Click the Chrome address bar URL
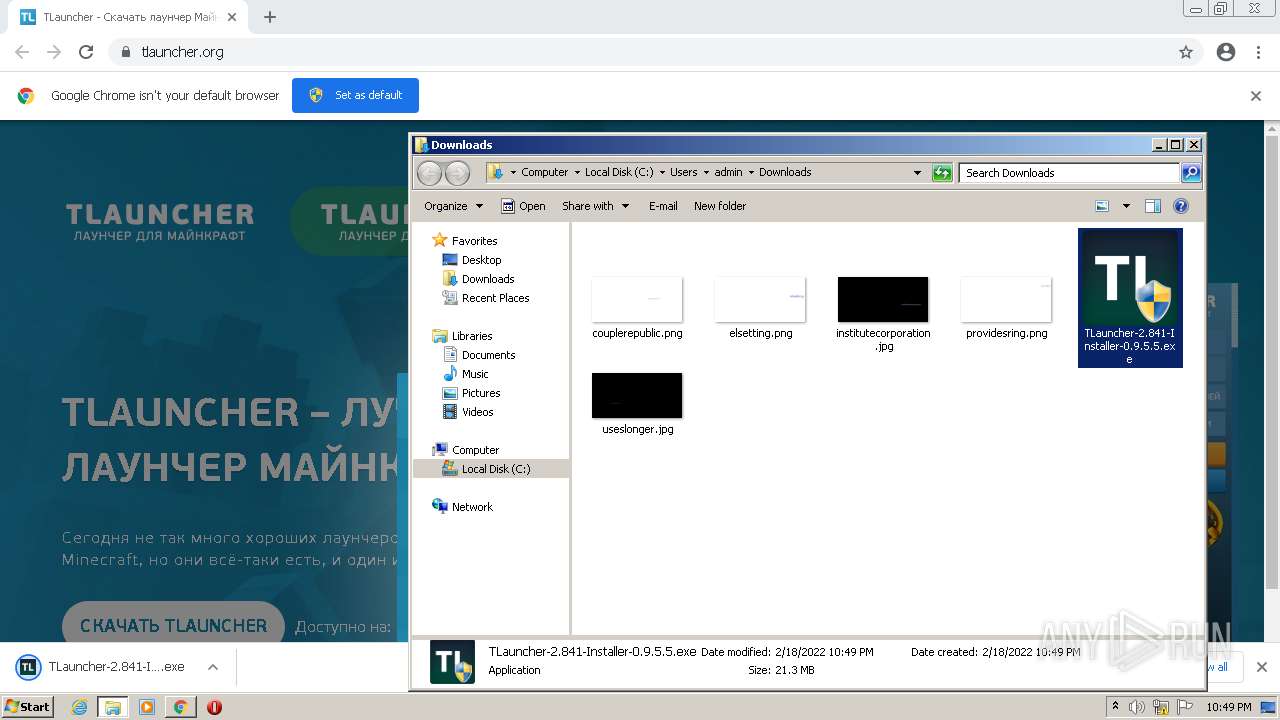Viewport: 1280px width, 720px height. [183, 52]
